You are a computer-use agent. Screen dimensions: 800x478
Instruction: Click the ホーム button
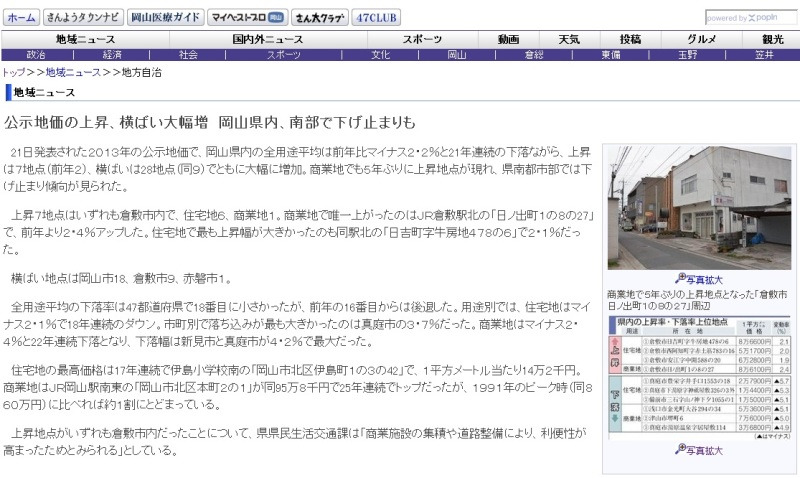click(x=21, y=17)
